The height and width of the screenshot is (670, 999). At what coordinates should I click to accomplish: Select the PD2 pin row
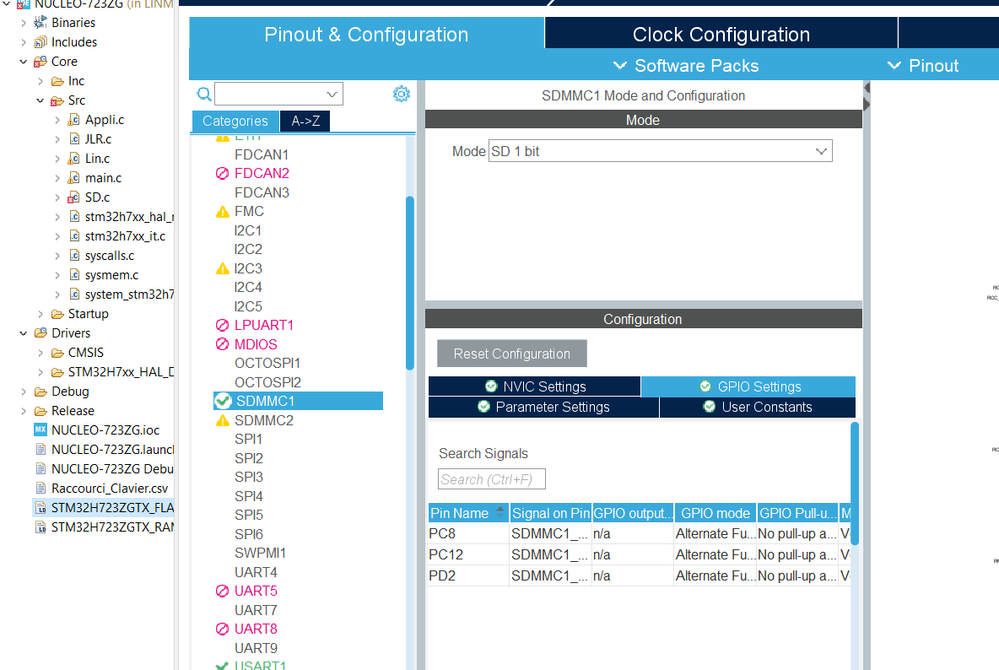click(x=639, y=576)
